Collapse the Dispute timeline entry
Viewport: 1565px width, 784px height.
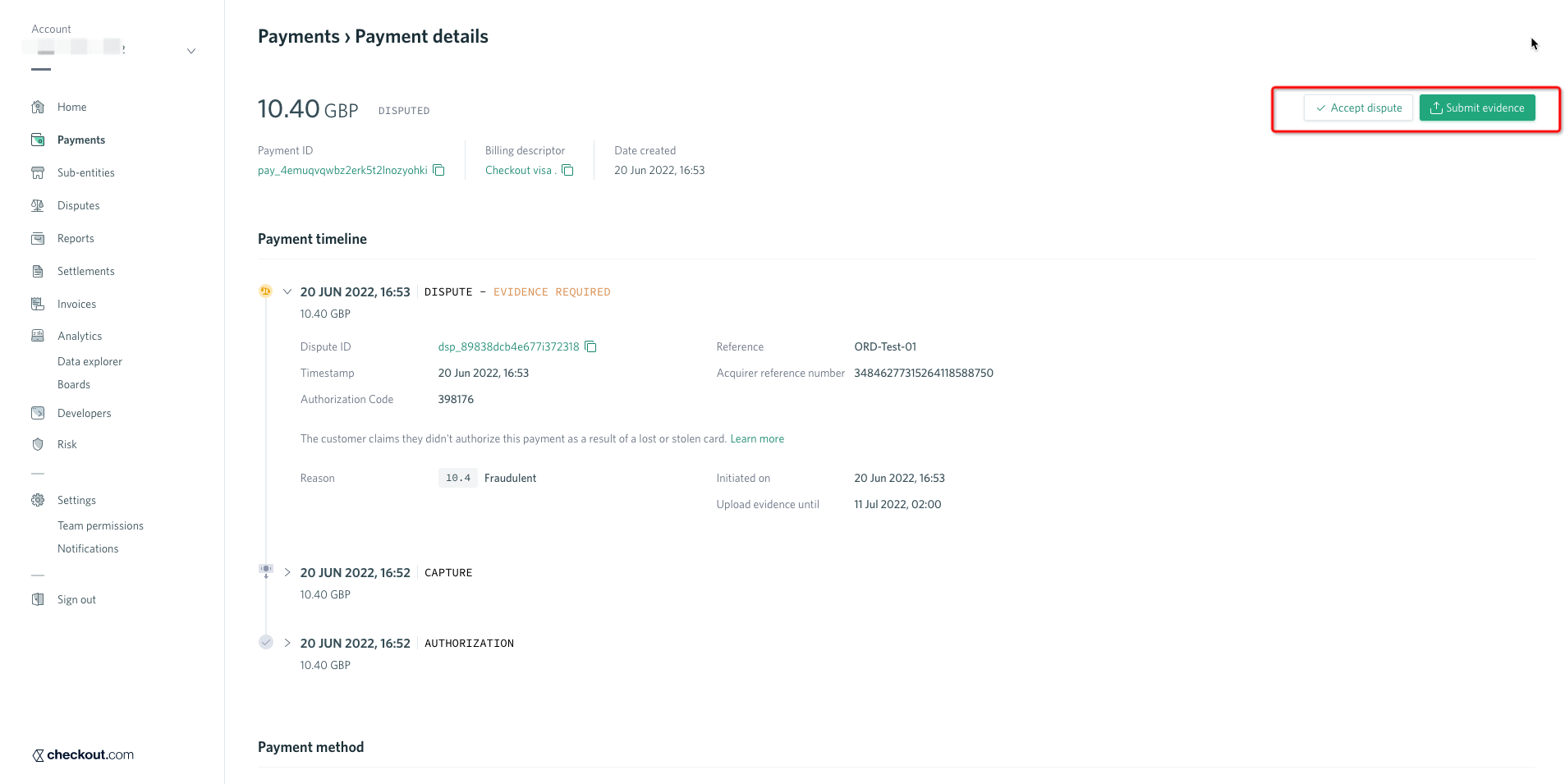tap(287, 291)
